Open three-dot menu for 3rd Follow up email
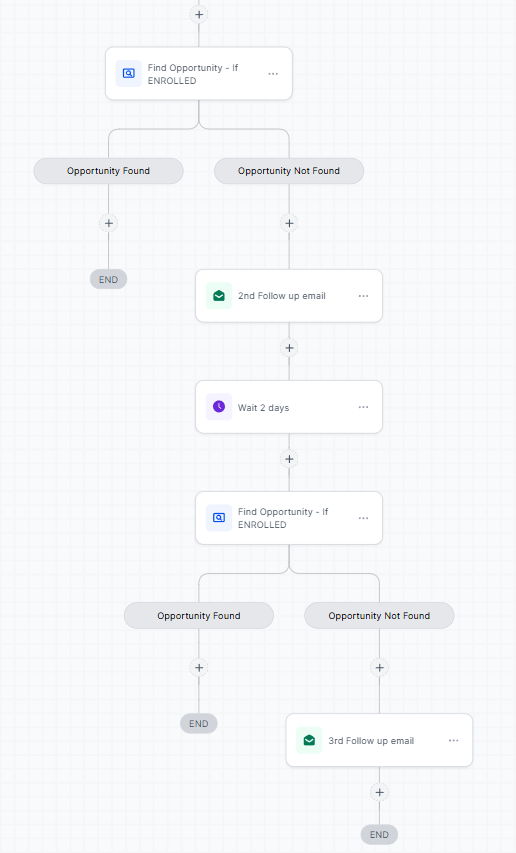Image resolution: width=516 pixels, height=853 pixels. click(453, 740)
